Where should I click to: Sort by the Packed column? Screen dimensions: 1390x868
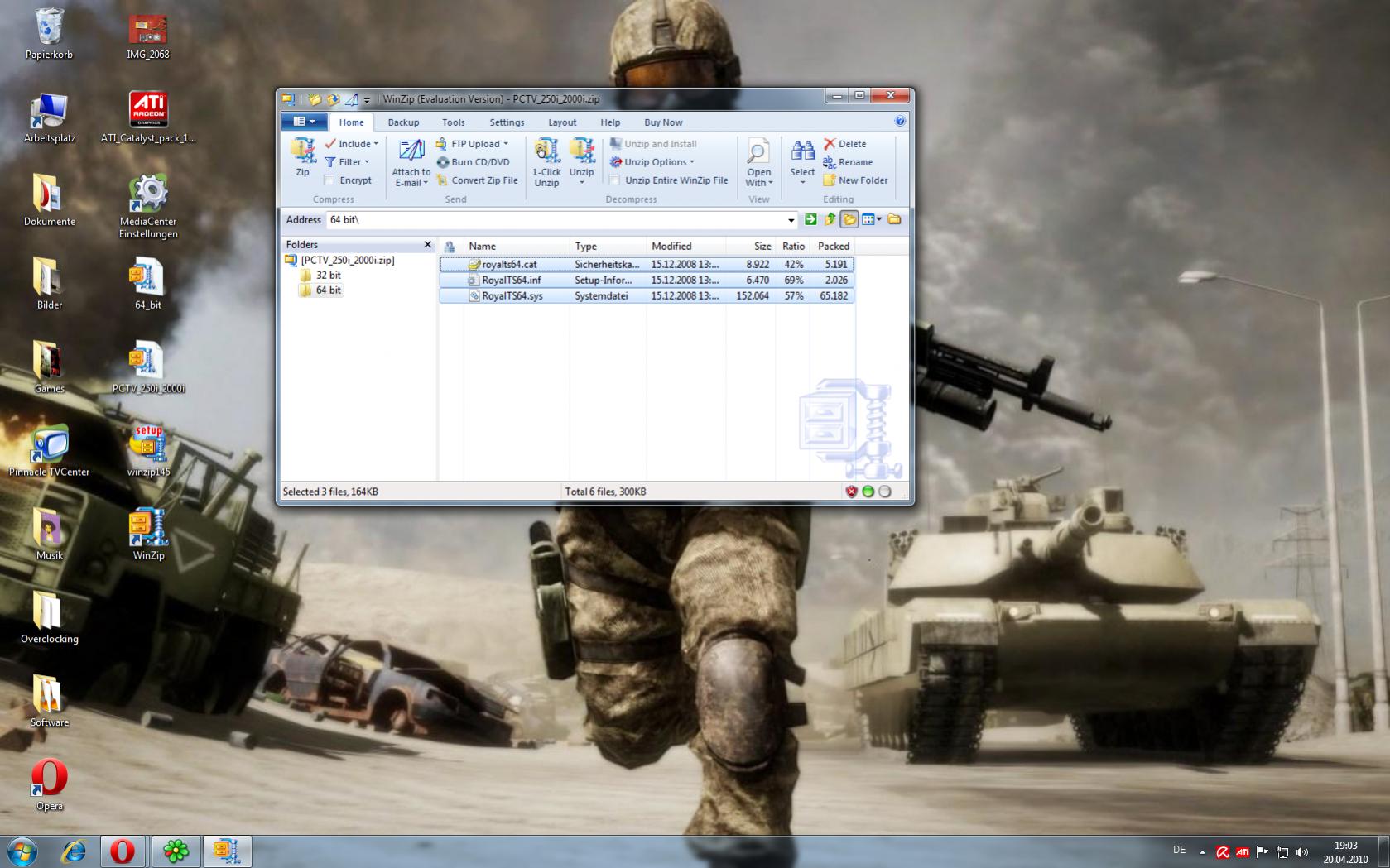tap(832, 247)
